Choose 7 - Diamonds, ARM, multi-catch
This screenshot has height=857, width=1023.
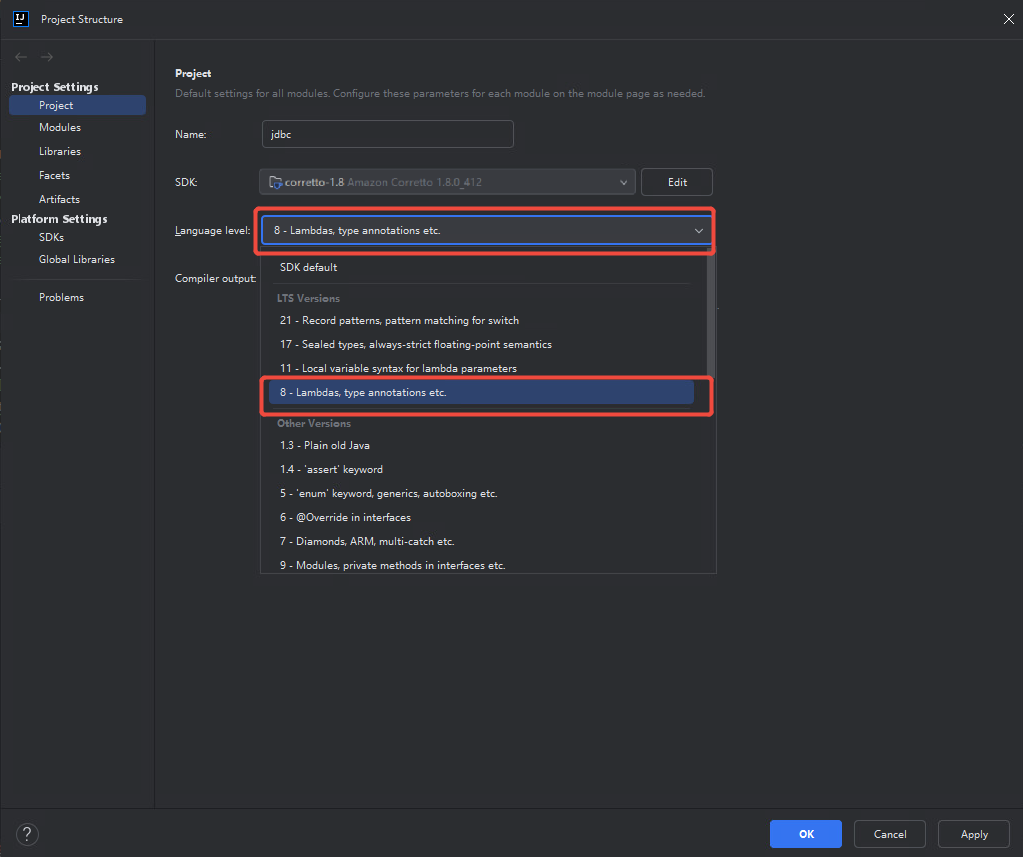click(481, 541)
